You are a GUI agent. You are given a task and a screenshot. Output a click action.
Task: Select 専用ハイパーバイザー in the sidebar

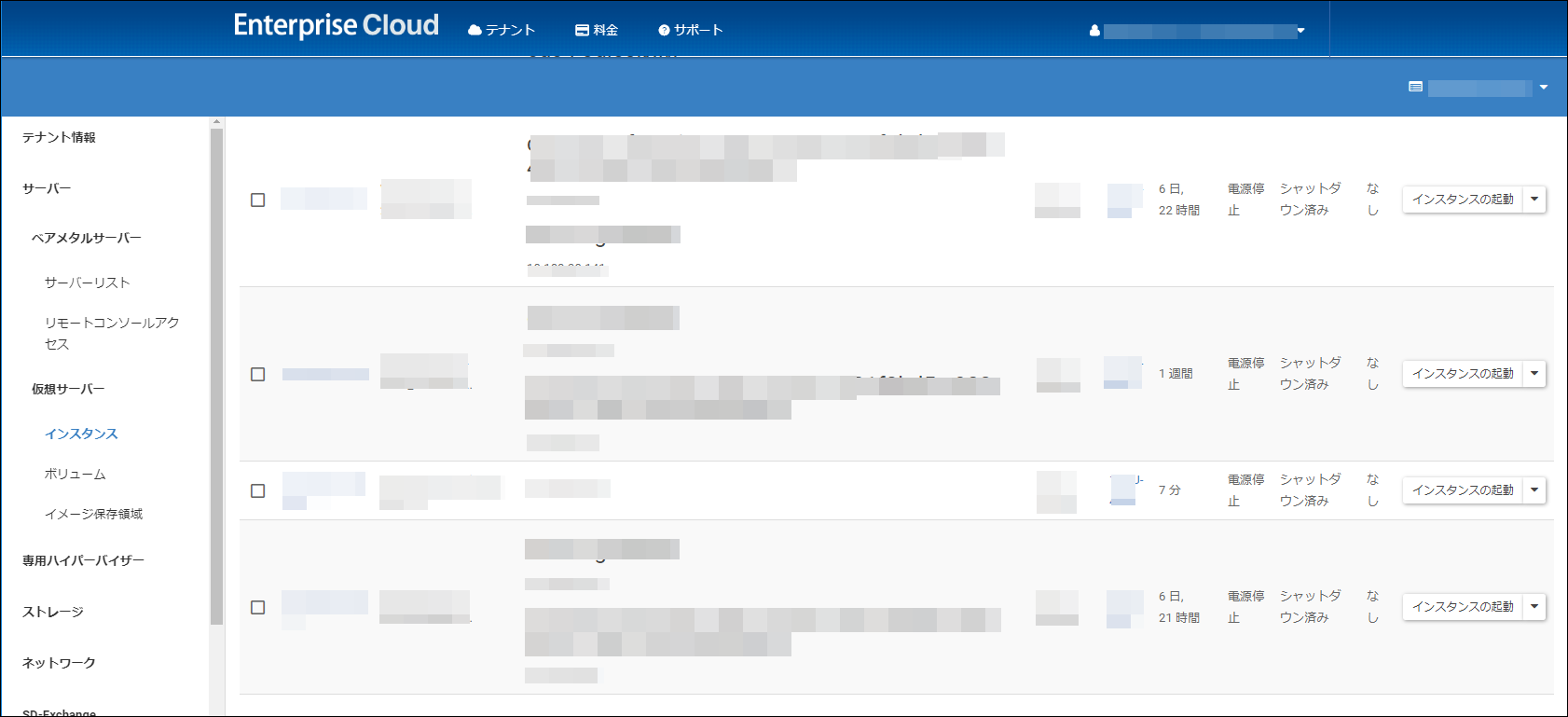[x=83, y=560]
